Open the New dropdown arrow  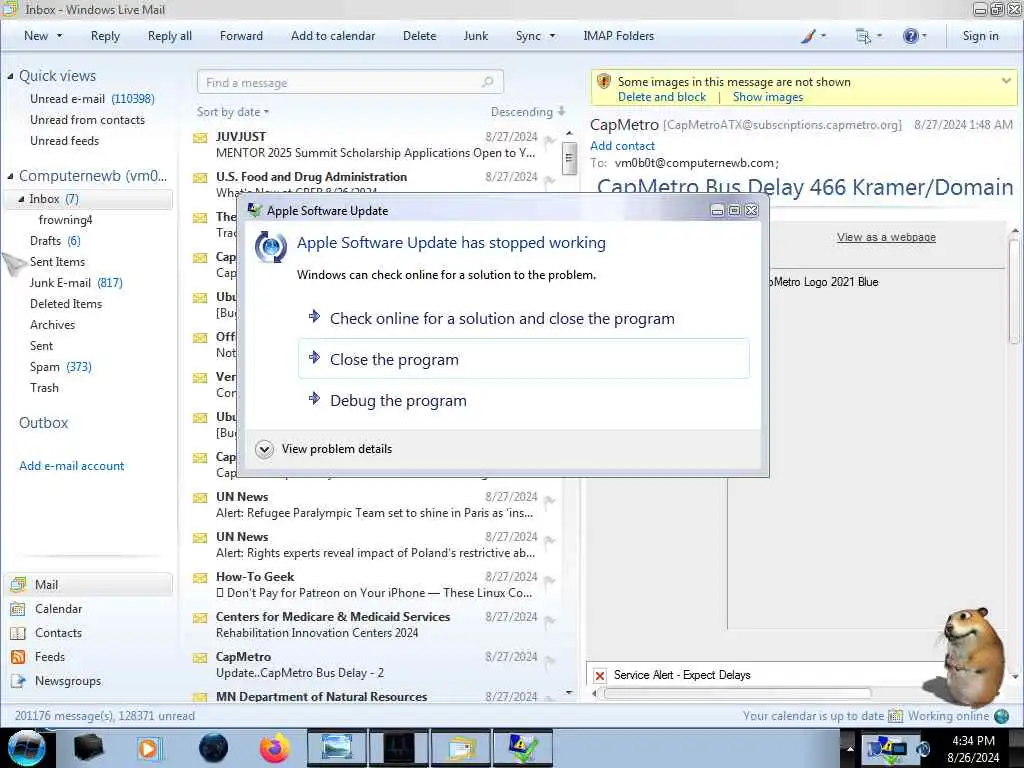(59, 36)
